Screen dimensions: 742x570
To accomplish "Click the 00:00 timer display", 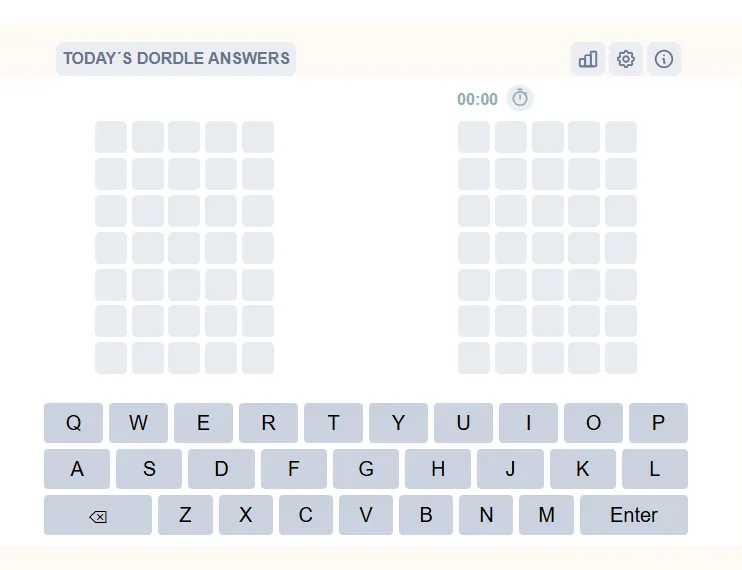I will [477, 99].
